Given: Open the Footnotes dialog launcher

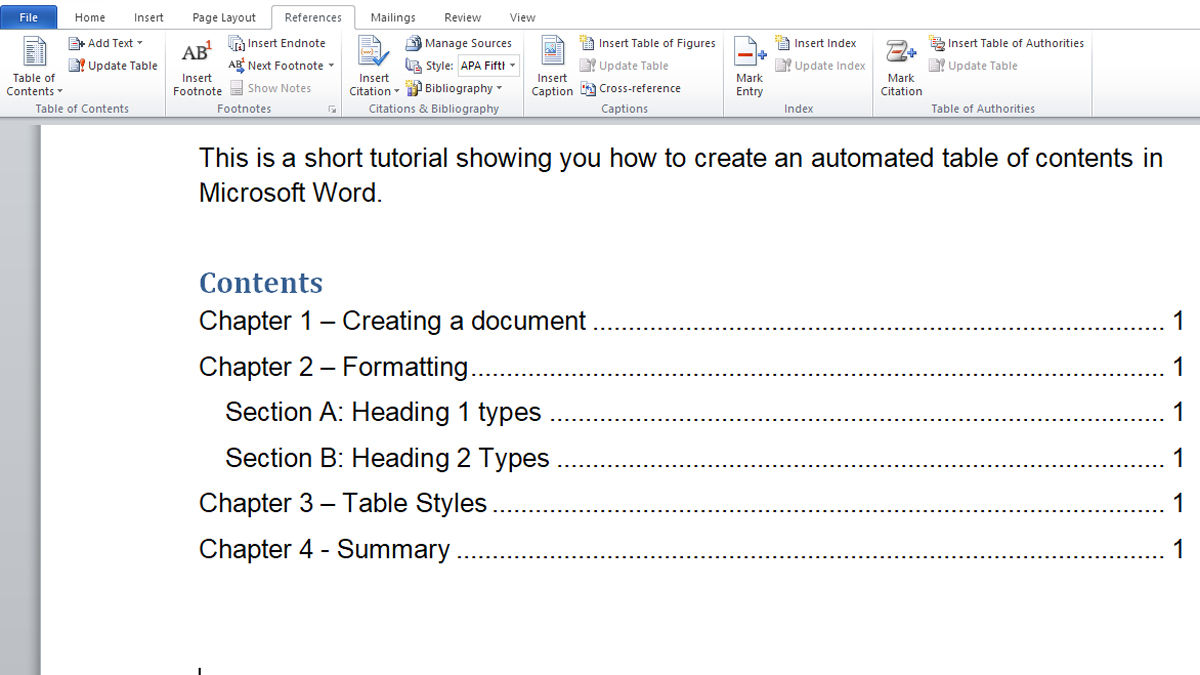Looking at the screenshot, I should [332, 108].
